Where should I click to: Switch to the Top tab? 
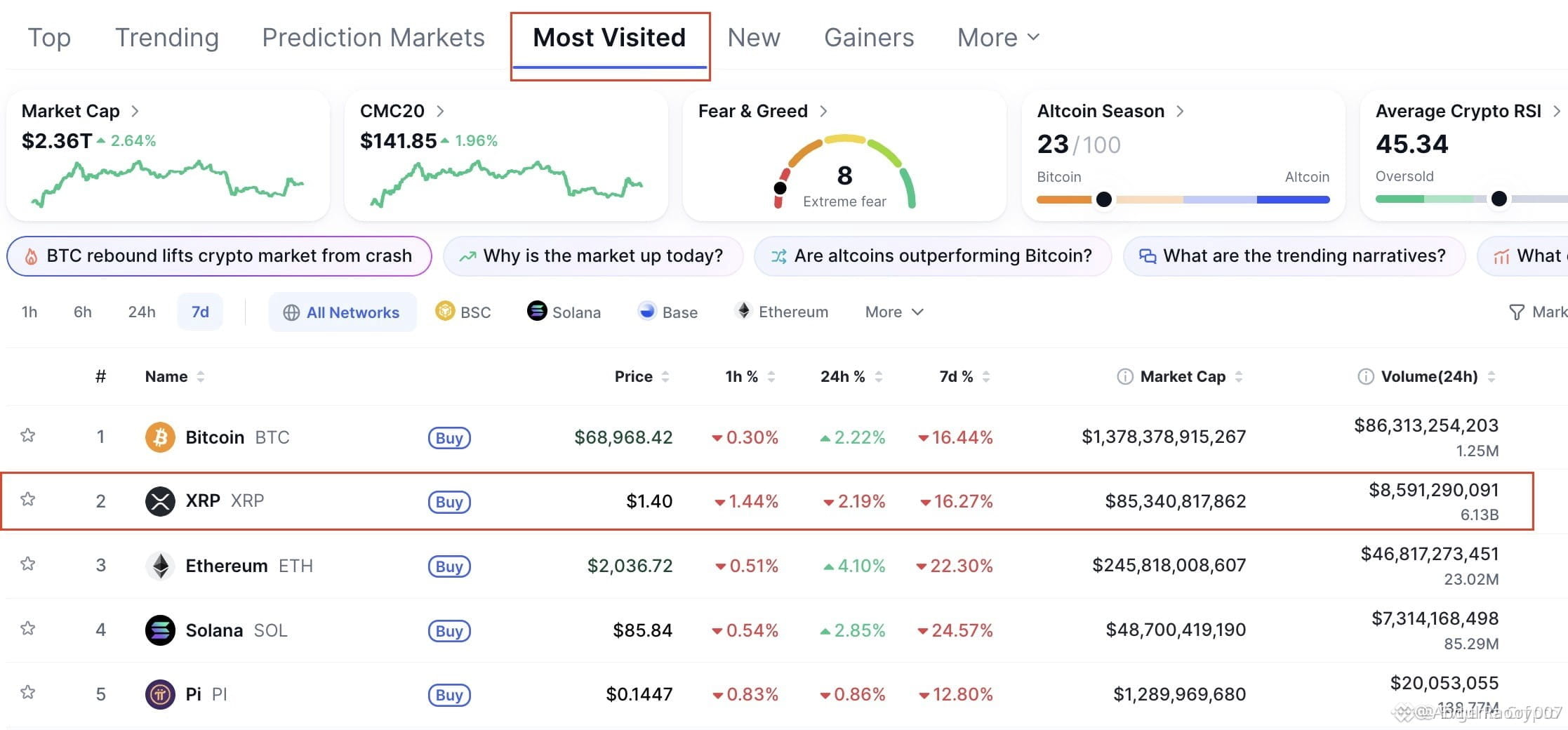(x=49, y=37)
